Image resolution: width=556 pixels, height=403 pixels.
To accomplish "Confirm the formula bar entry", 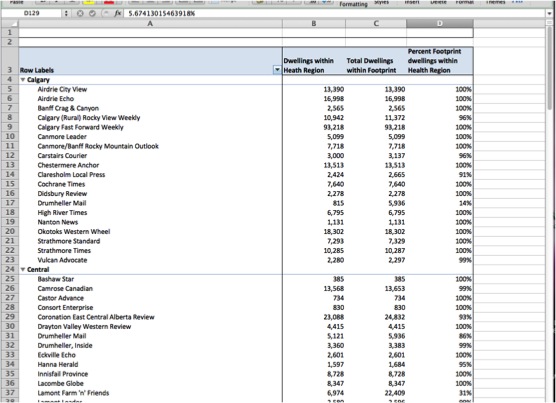I will coord(92,13).
